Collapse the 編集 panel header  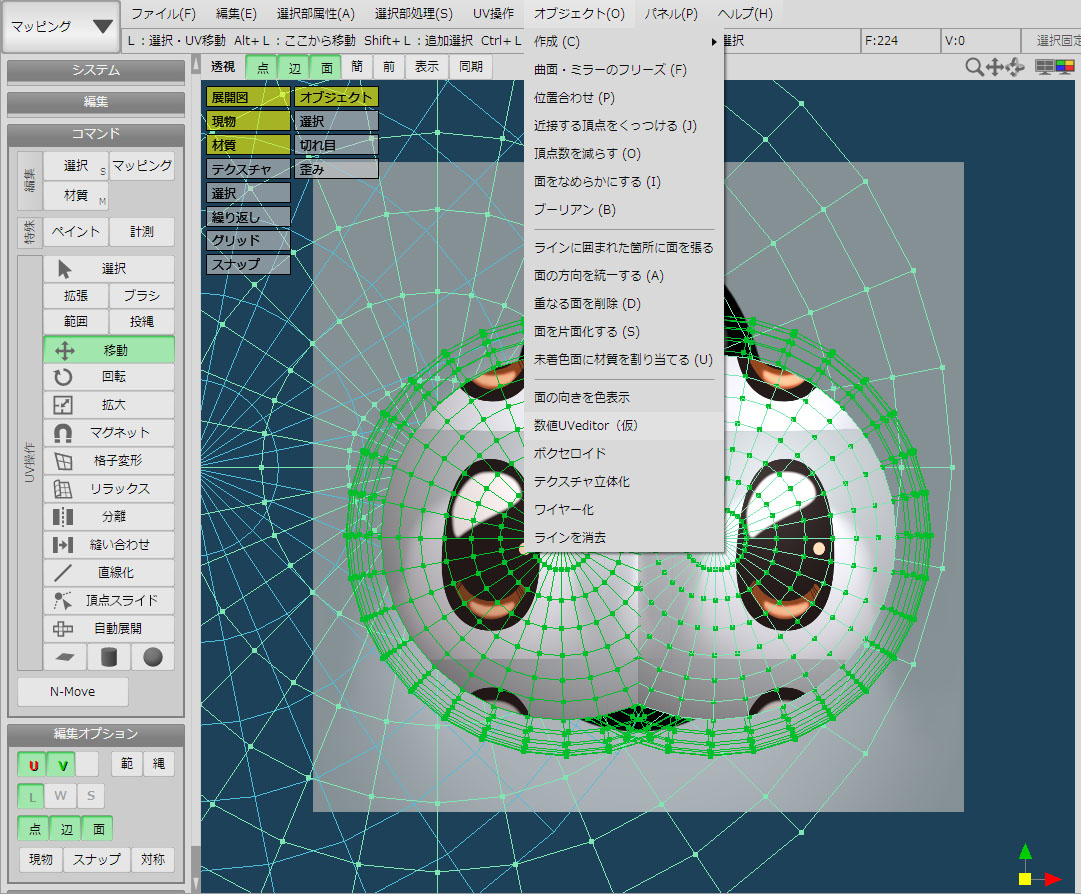click(96, 102)
